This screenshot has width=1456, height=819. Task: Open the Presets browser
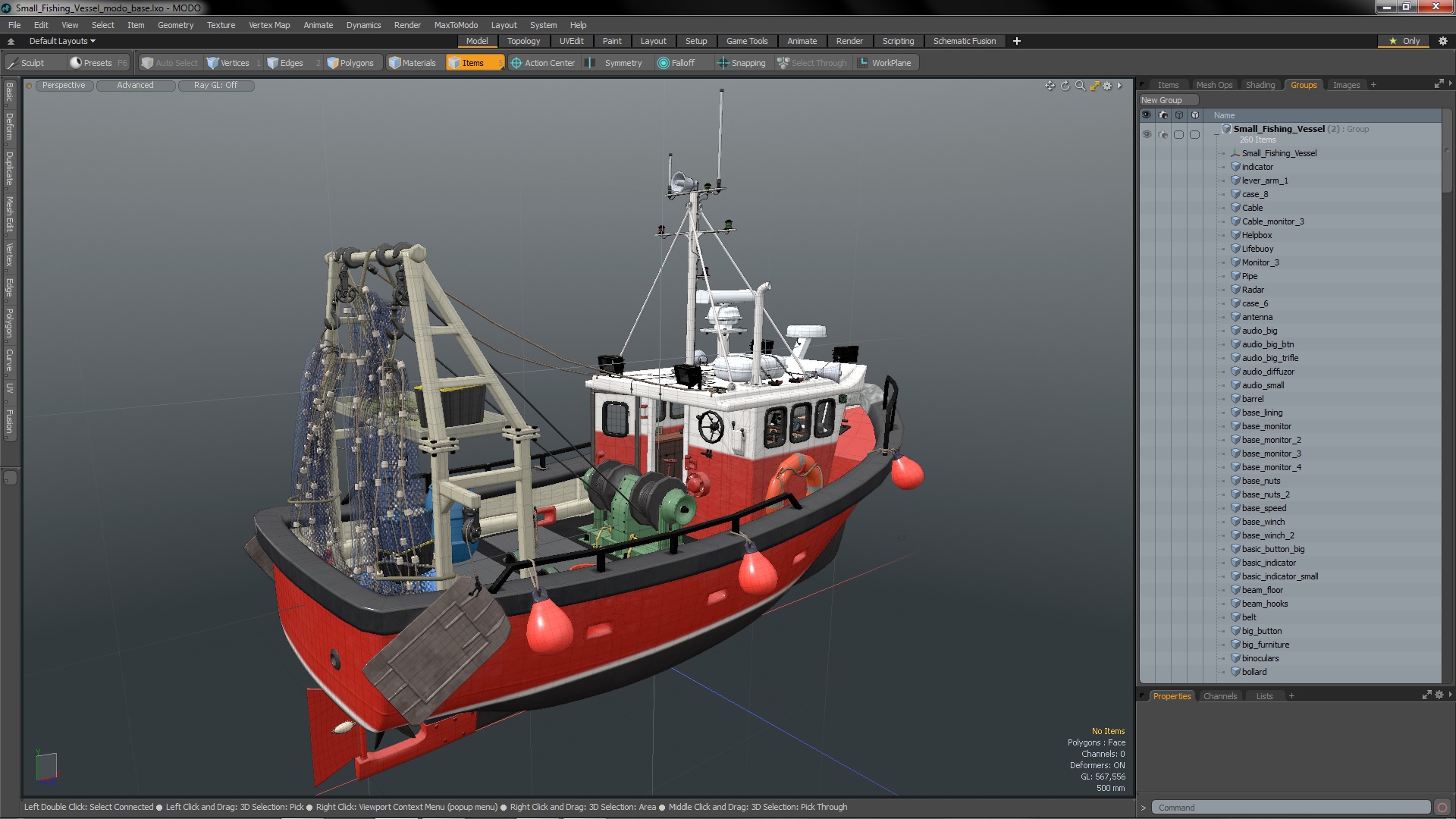pos(98,63)
